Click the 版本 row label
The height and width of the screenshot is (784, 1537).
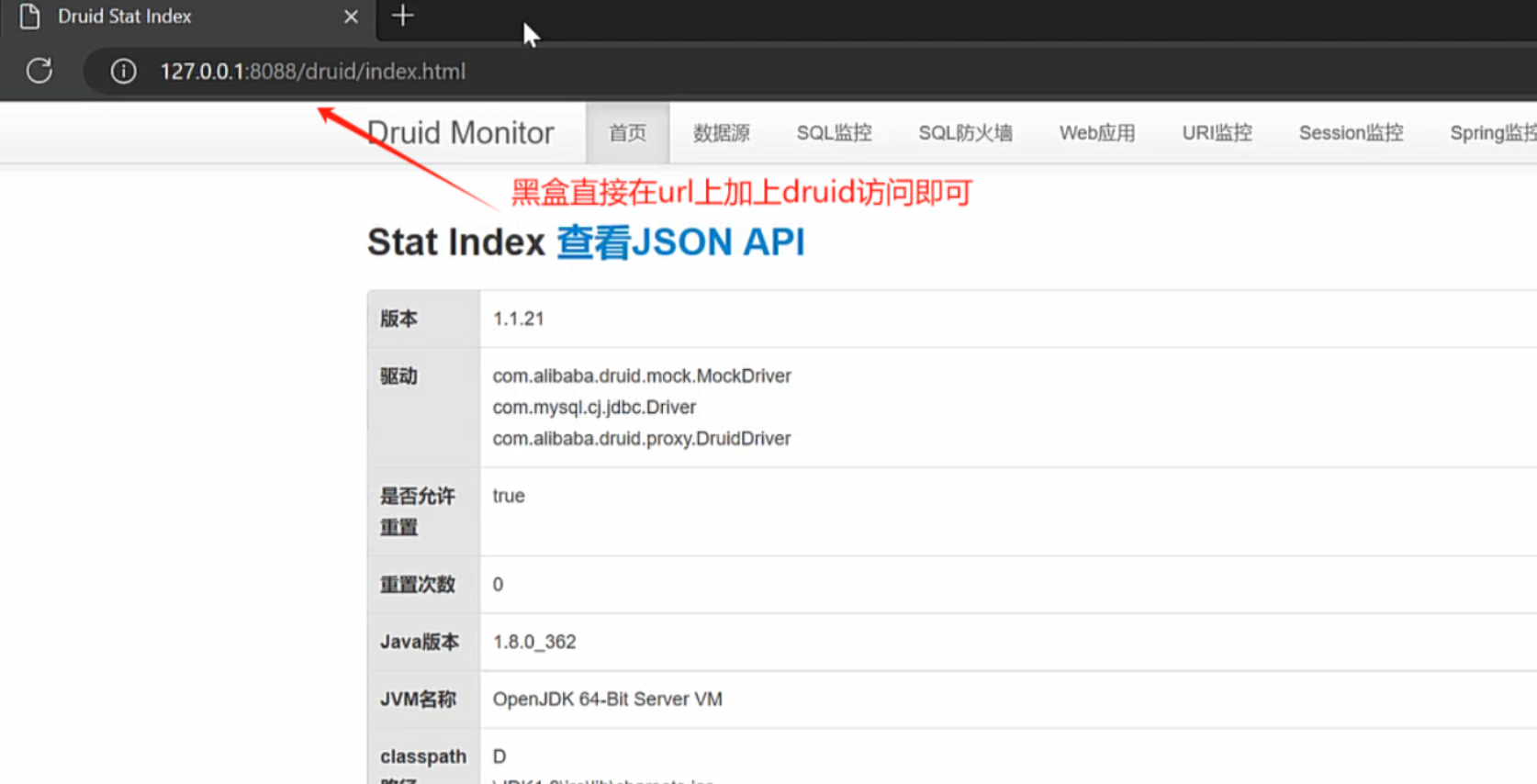[398, 319]
